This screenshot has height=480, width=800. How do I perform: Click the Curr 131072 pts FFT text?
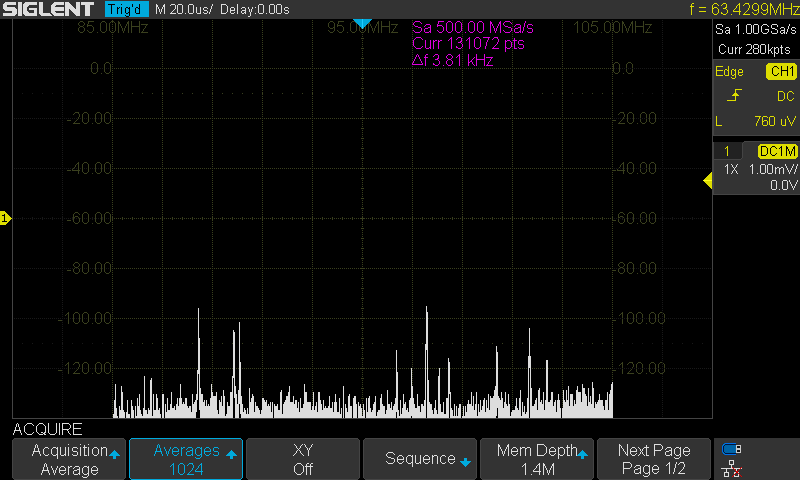(x=468, y=44)
